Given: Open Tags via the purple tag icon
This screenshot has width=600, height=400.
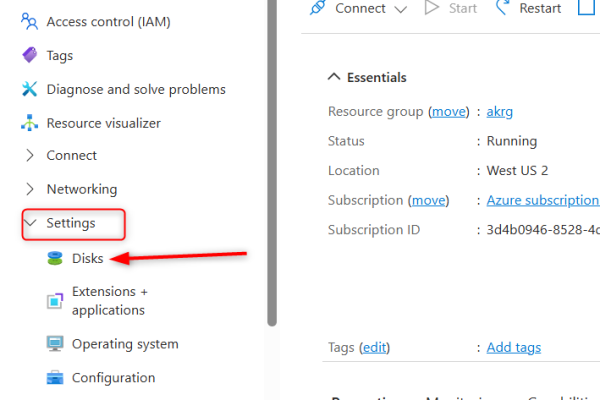Looking at the screenshot, I should 29,56.
